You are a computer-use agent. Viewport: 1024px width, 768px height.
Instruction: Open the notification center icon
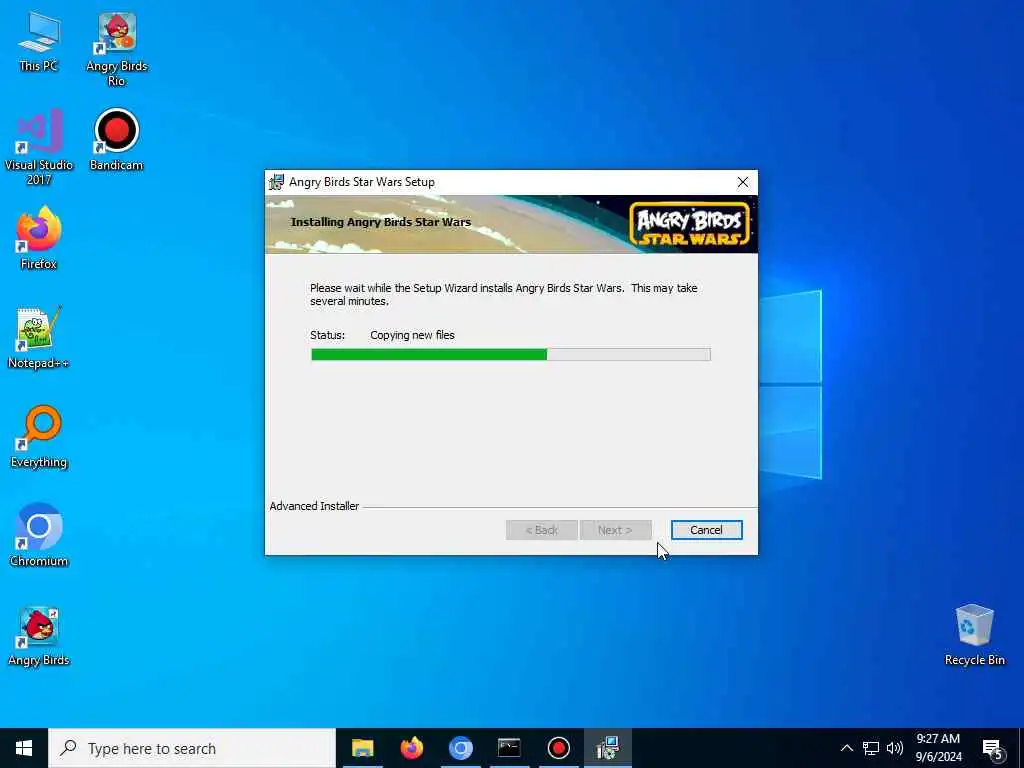click(993, 748)
